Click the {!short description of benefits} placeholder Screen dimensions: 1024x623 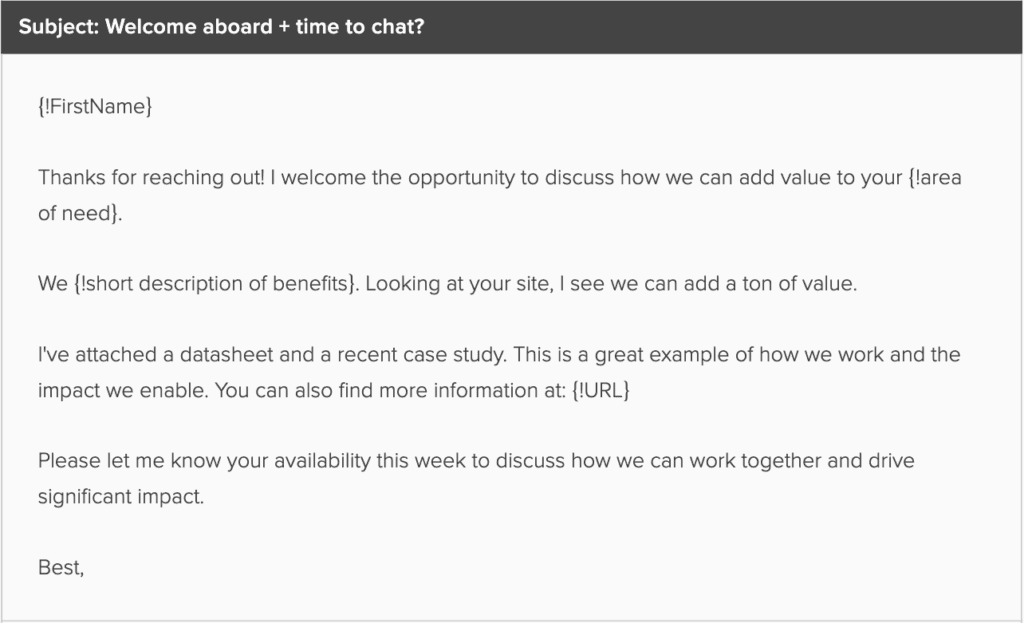(x=214, y=284)
